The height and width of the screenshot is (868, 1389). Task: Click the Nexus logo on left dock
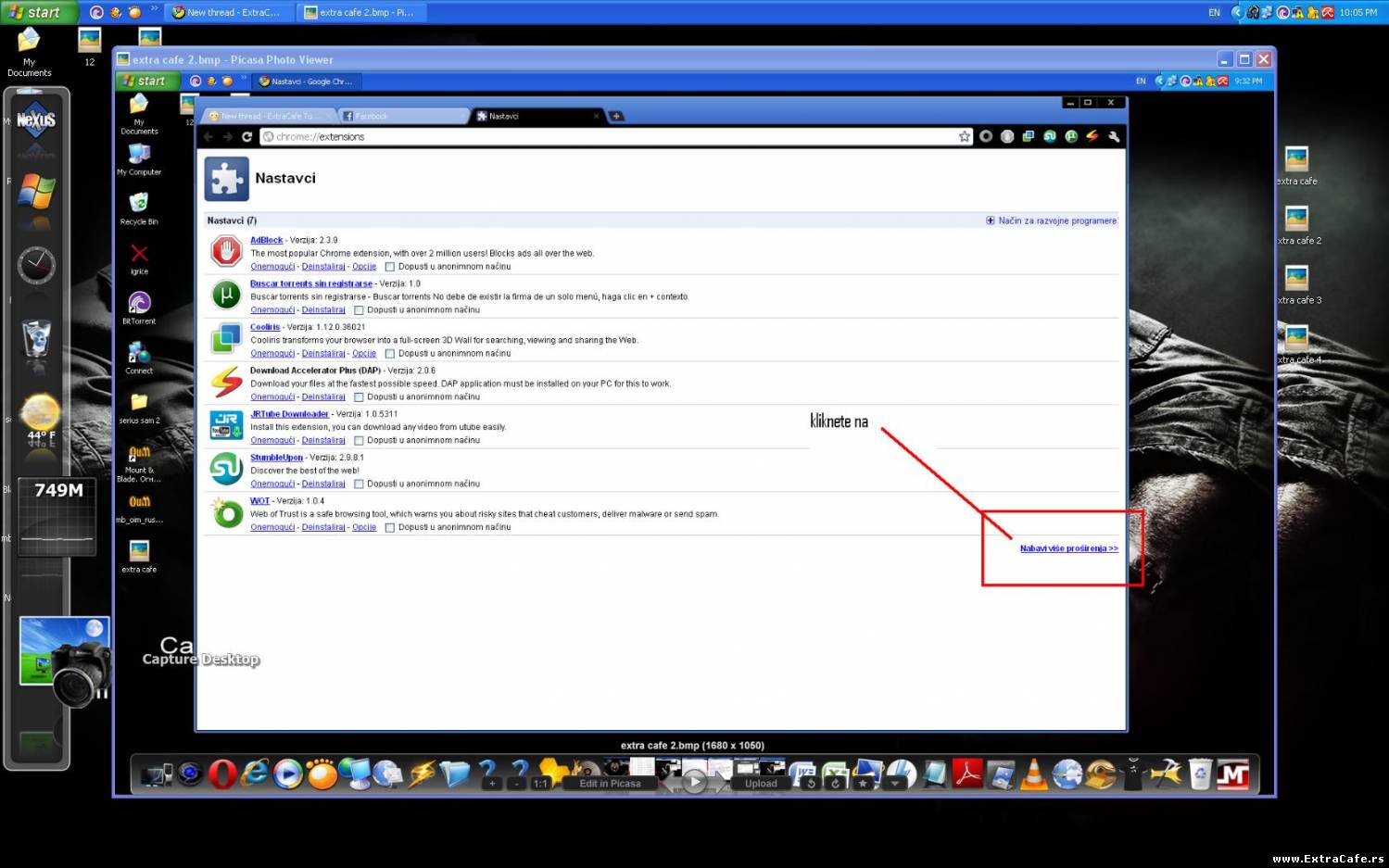coord(36,120)
